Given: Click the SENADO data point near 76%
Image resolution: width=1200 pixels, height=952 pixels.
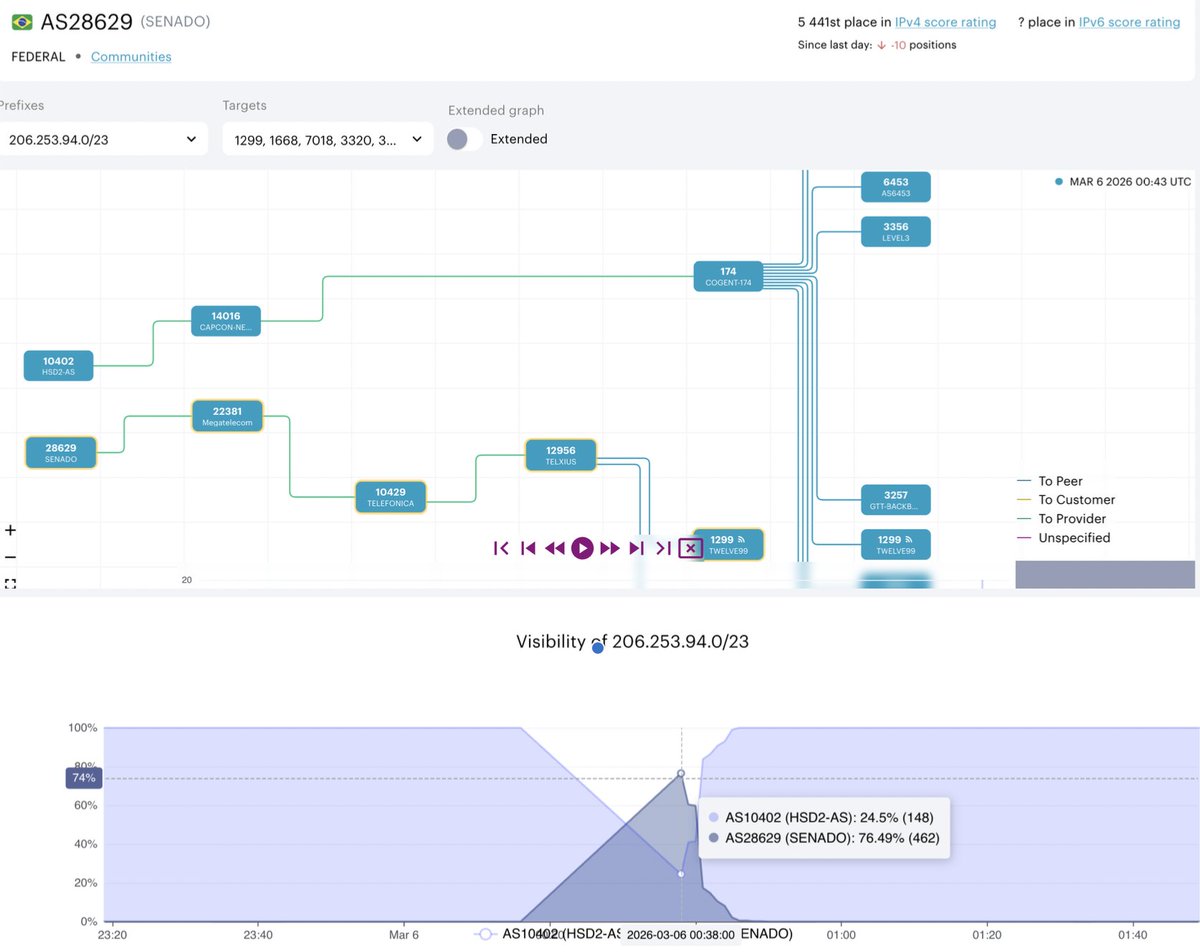Looking at the screenshot, I should (681, 773).
